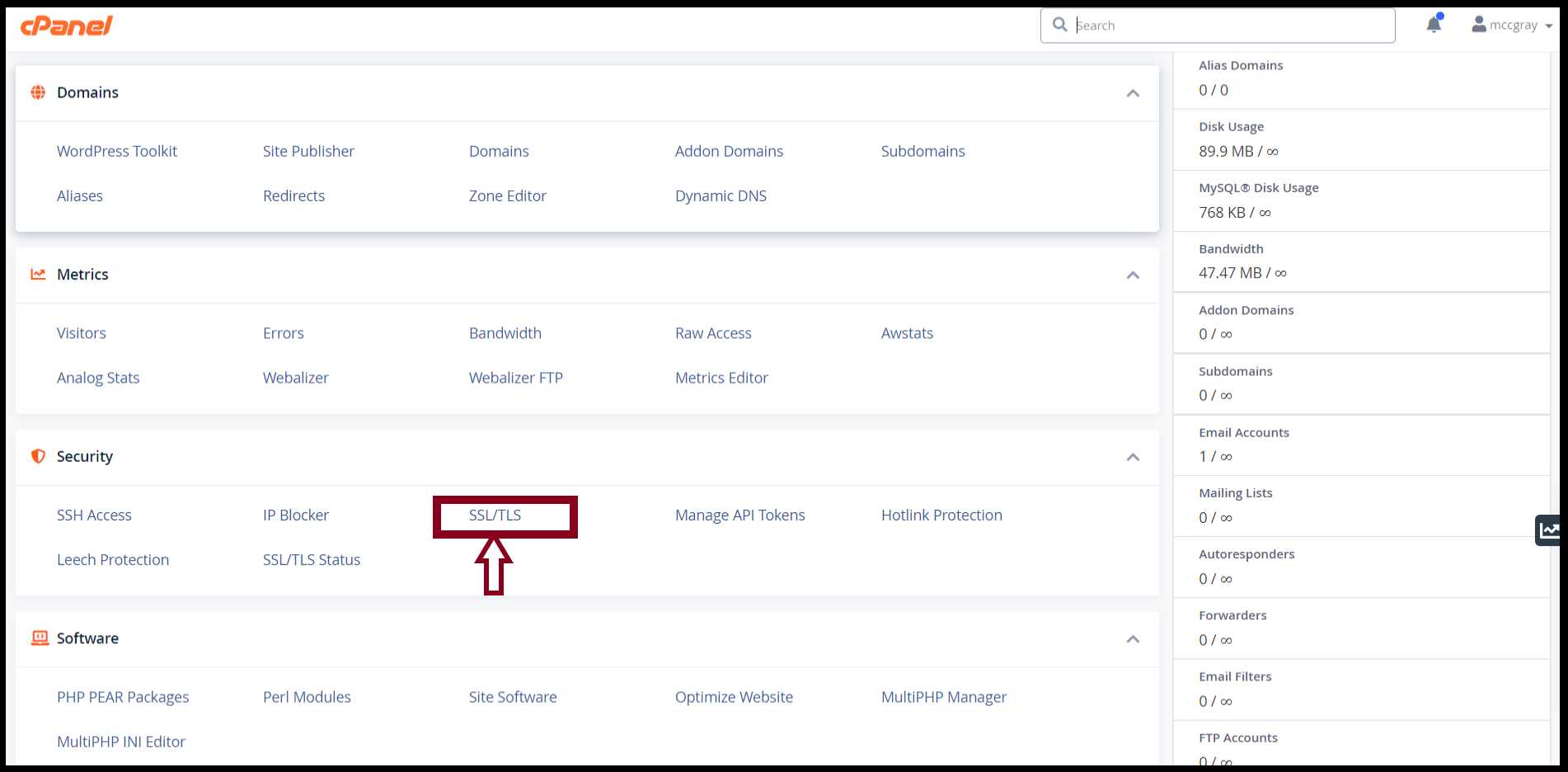
Task: Collapse the Security section
Action: (1133, 457)
